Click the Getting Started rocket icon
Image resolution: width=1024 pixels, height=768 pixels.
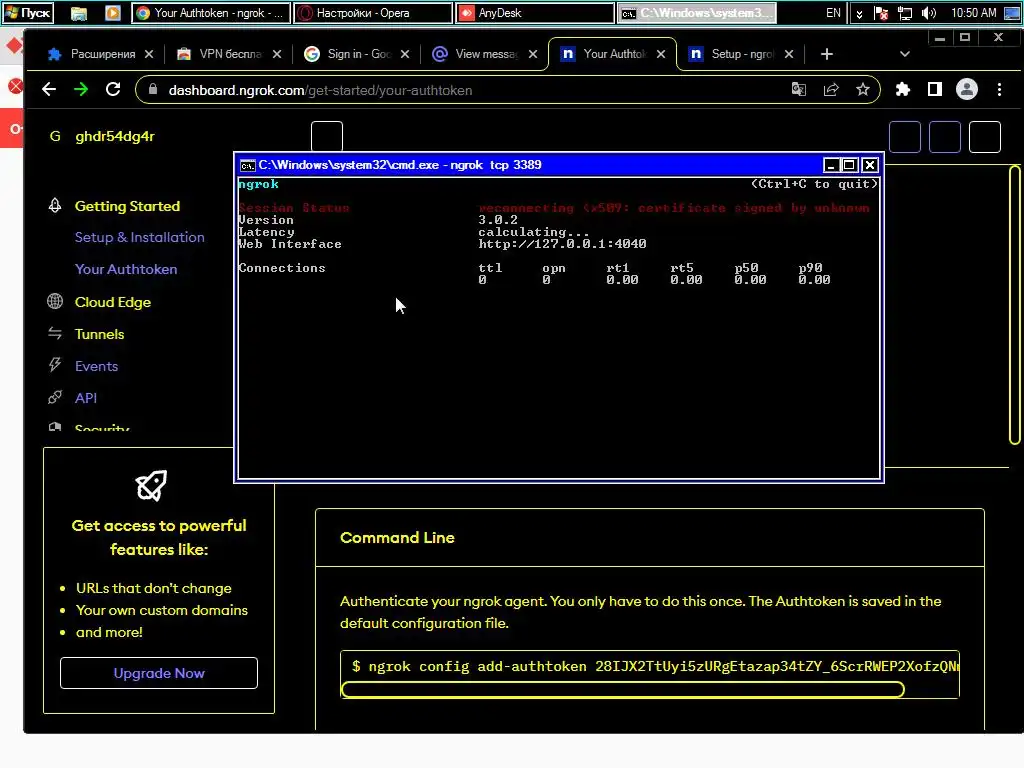click(55, 206)
